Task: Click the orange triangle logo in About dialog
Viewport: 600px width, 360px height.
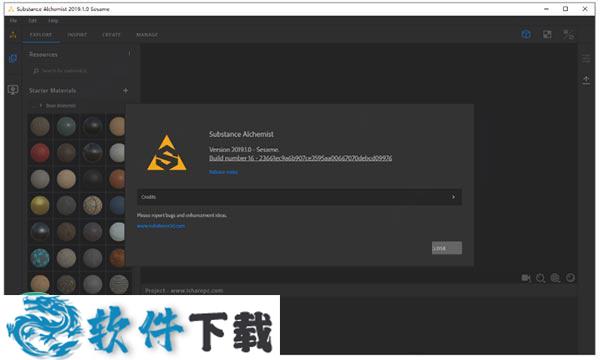Action: 167,153
